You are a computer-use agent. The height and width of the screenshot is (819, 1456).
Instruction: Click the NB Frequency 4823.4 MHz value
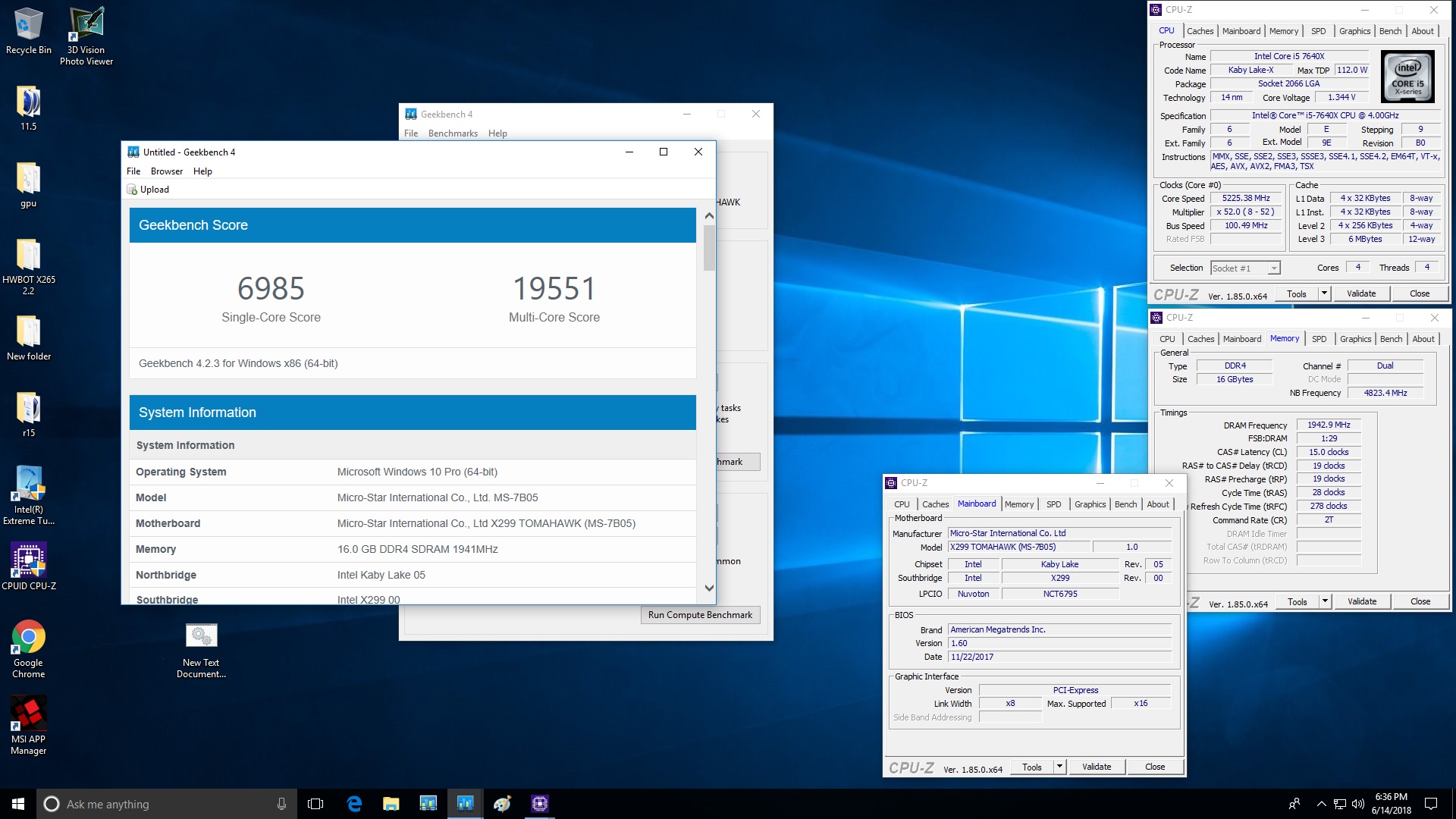(x=1385, y=393)
